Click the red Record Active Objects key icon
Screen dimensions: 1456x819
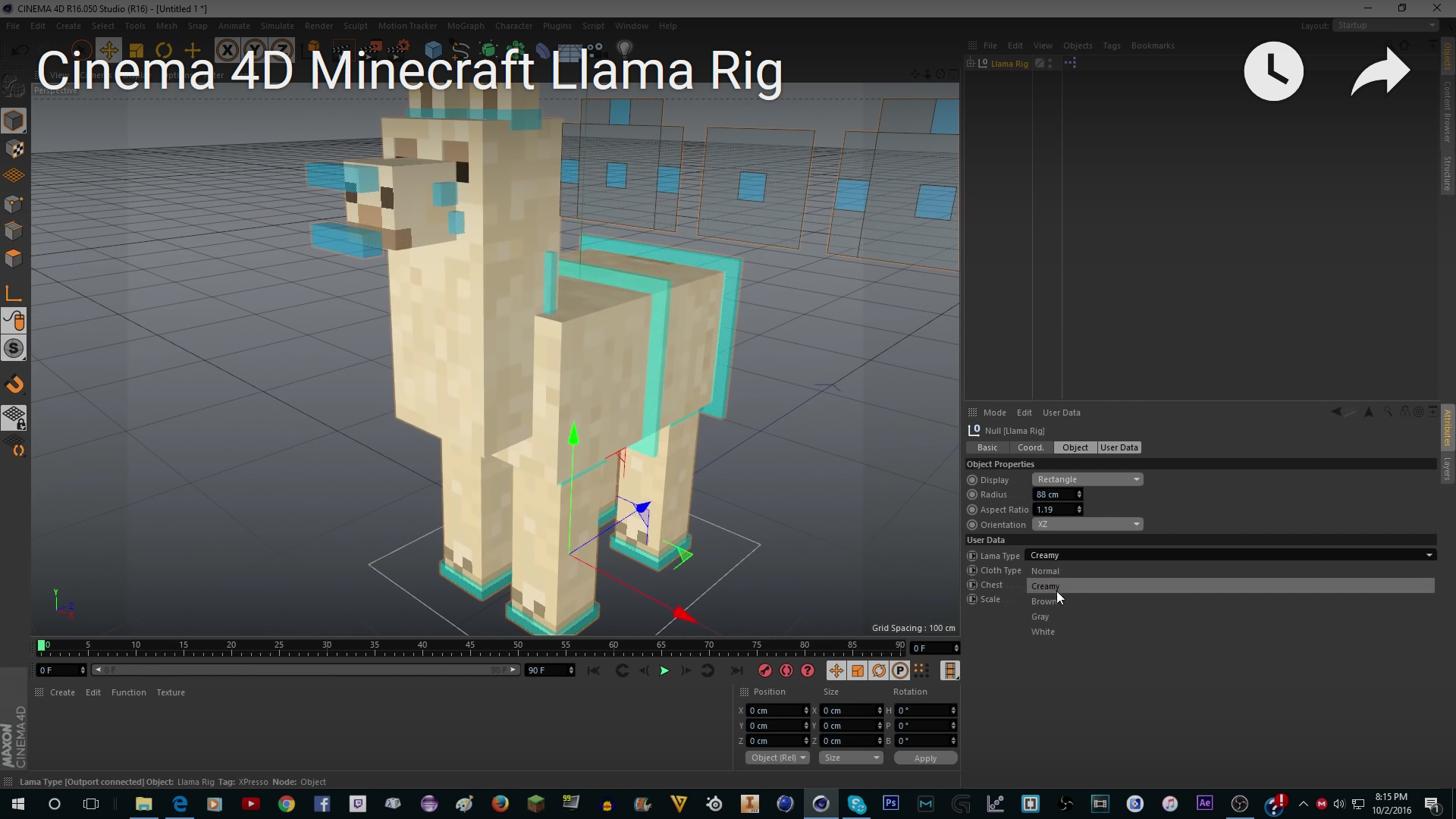click(765, 670)
